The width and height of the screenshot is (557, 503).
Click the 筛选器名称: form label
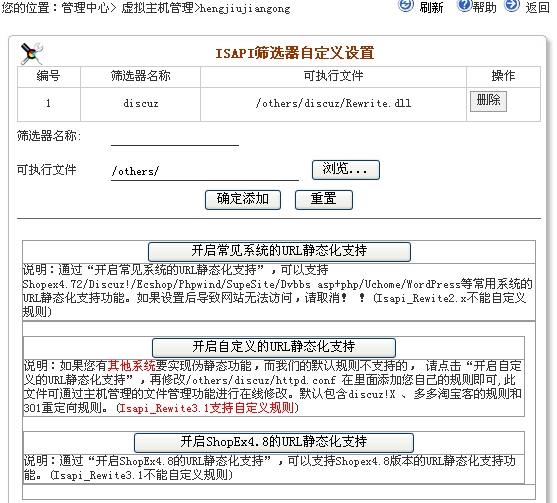[x=49, y=136]
